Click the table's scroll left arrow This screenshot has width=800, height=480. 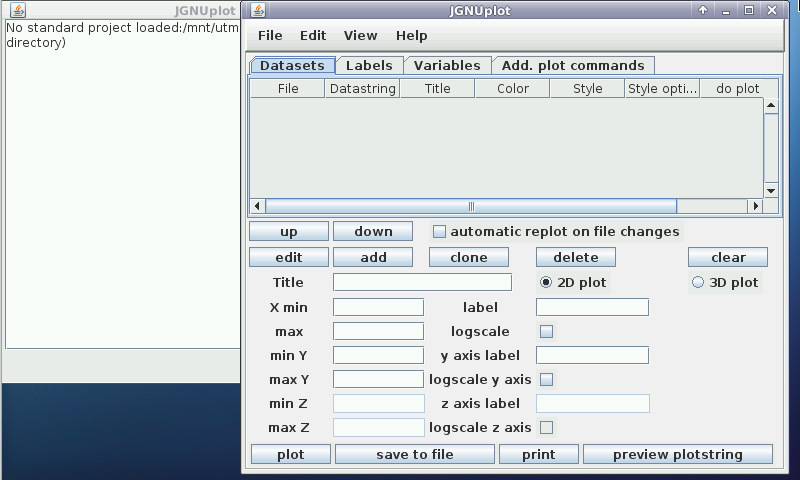tap(257, 206)
